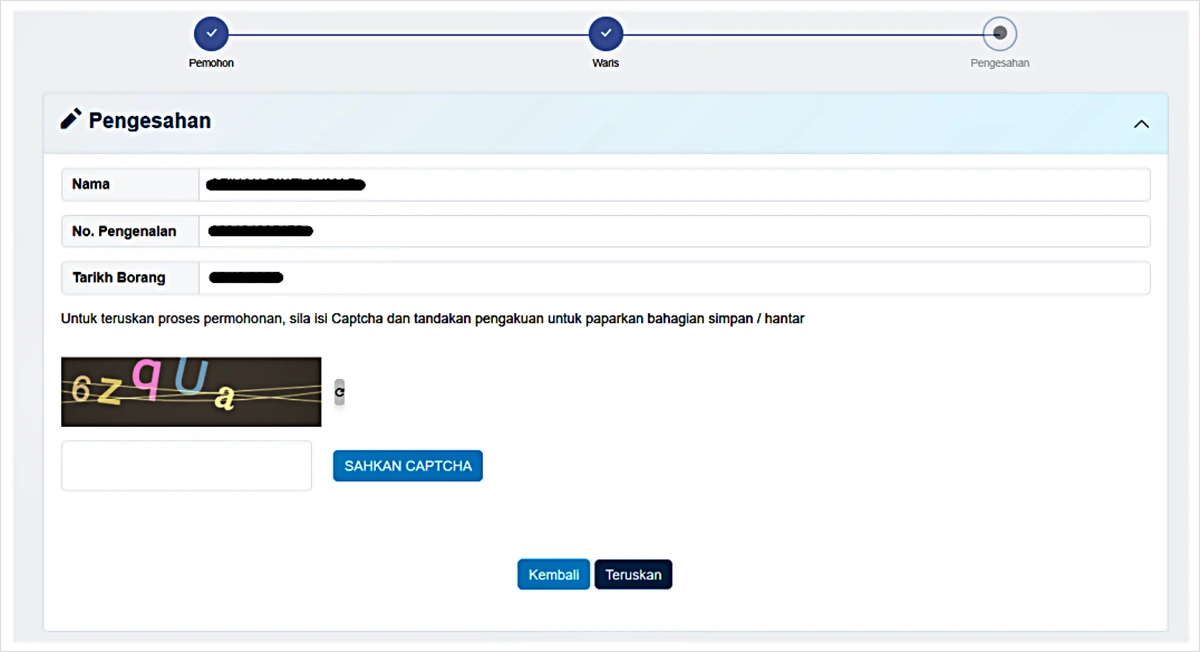
Task: Click the captcha image
Action: [x=191, y=392]
